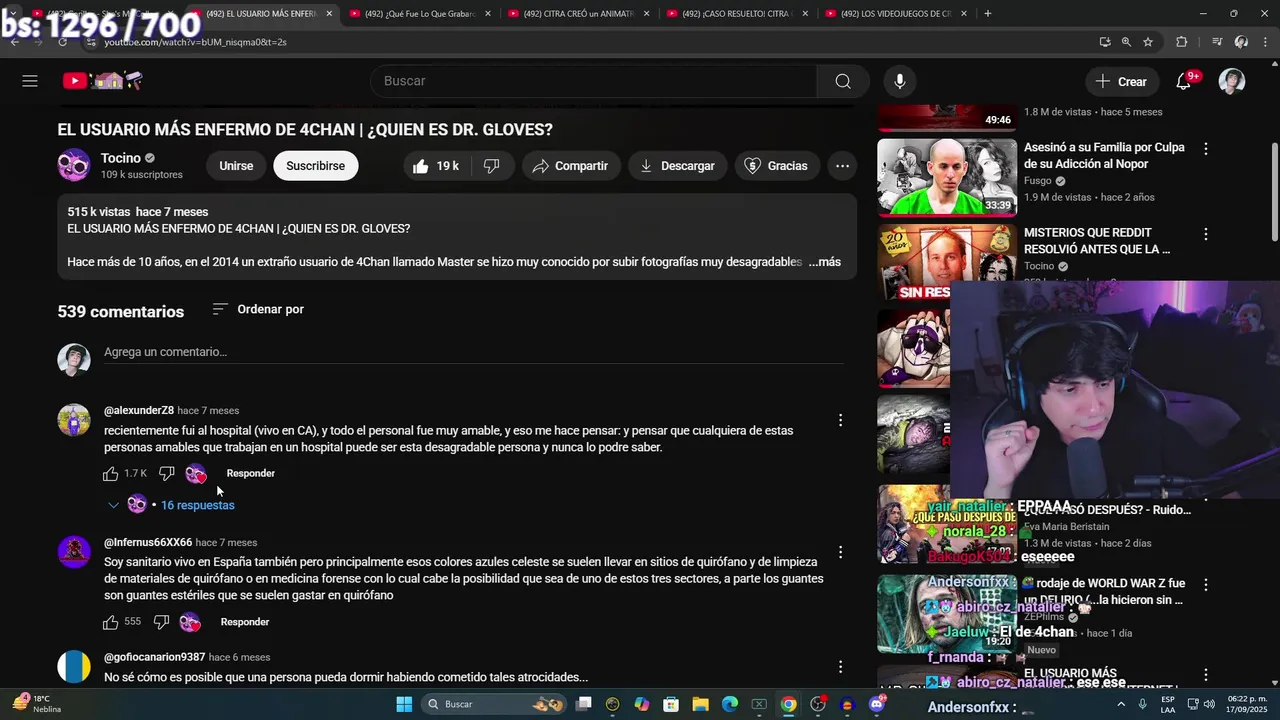The width and height of the screenshot is (1280, 720).
Task: Open 'Asesinó a su Familia' video thumbnail
Action: coord(947,177)
